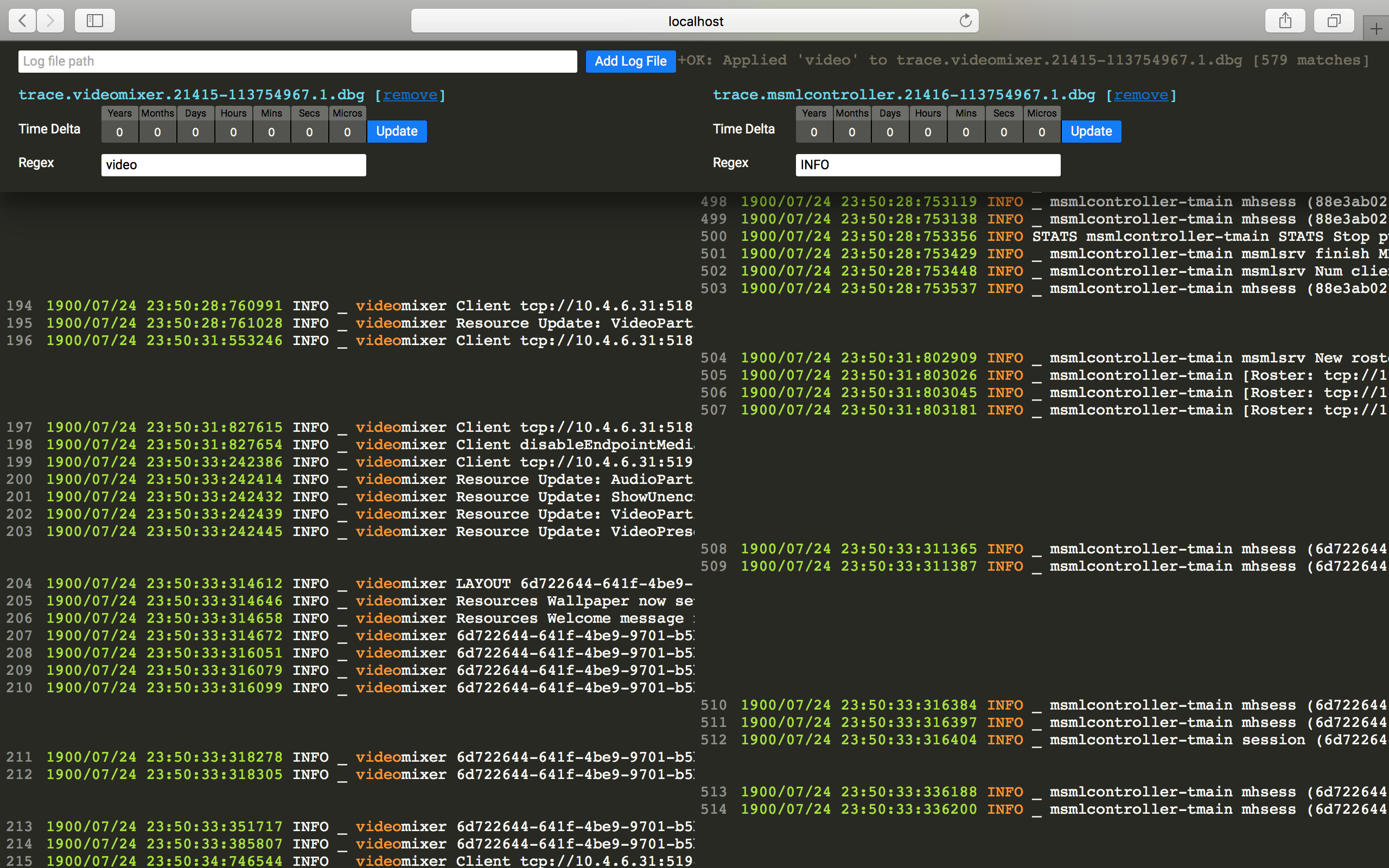Reload the localhost page
1389x868 pixels.
(965, 21)
